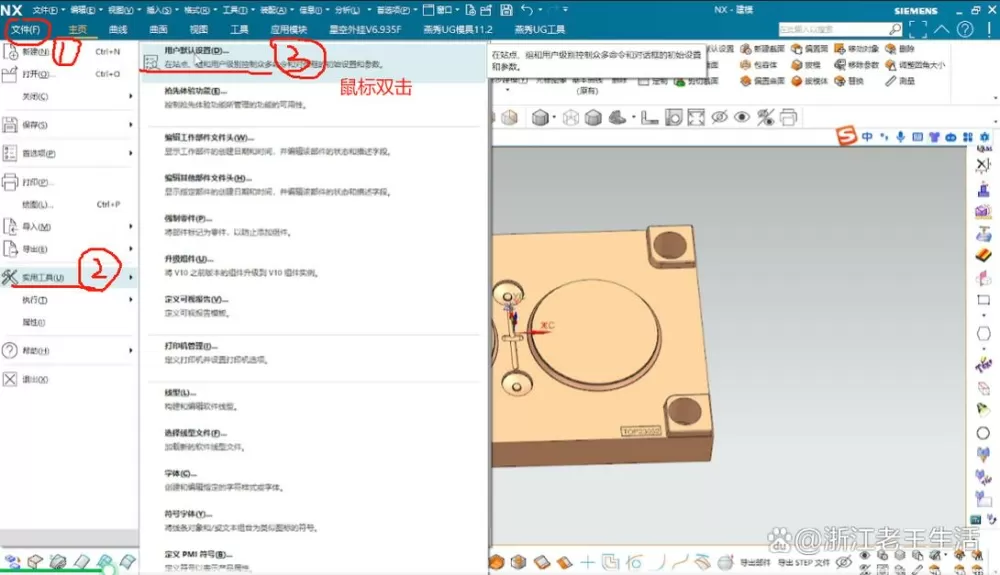This screenshot has width=1000, height=575.
Task: Select 打开(O) in the file menu
Action: 69,74
